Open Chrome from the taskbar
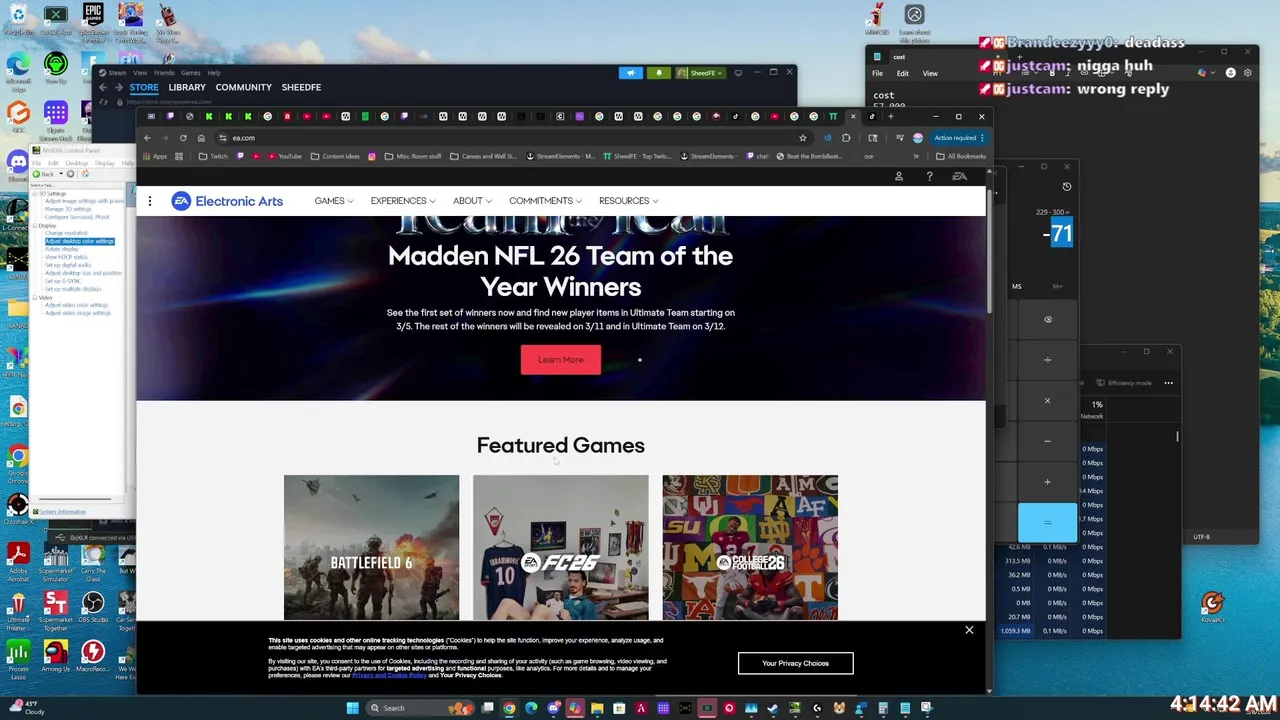The image size is (1280, 720). click(x=509, y=708)
